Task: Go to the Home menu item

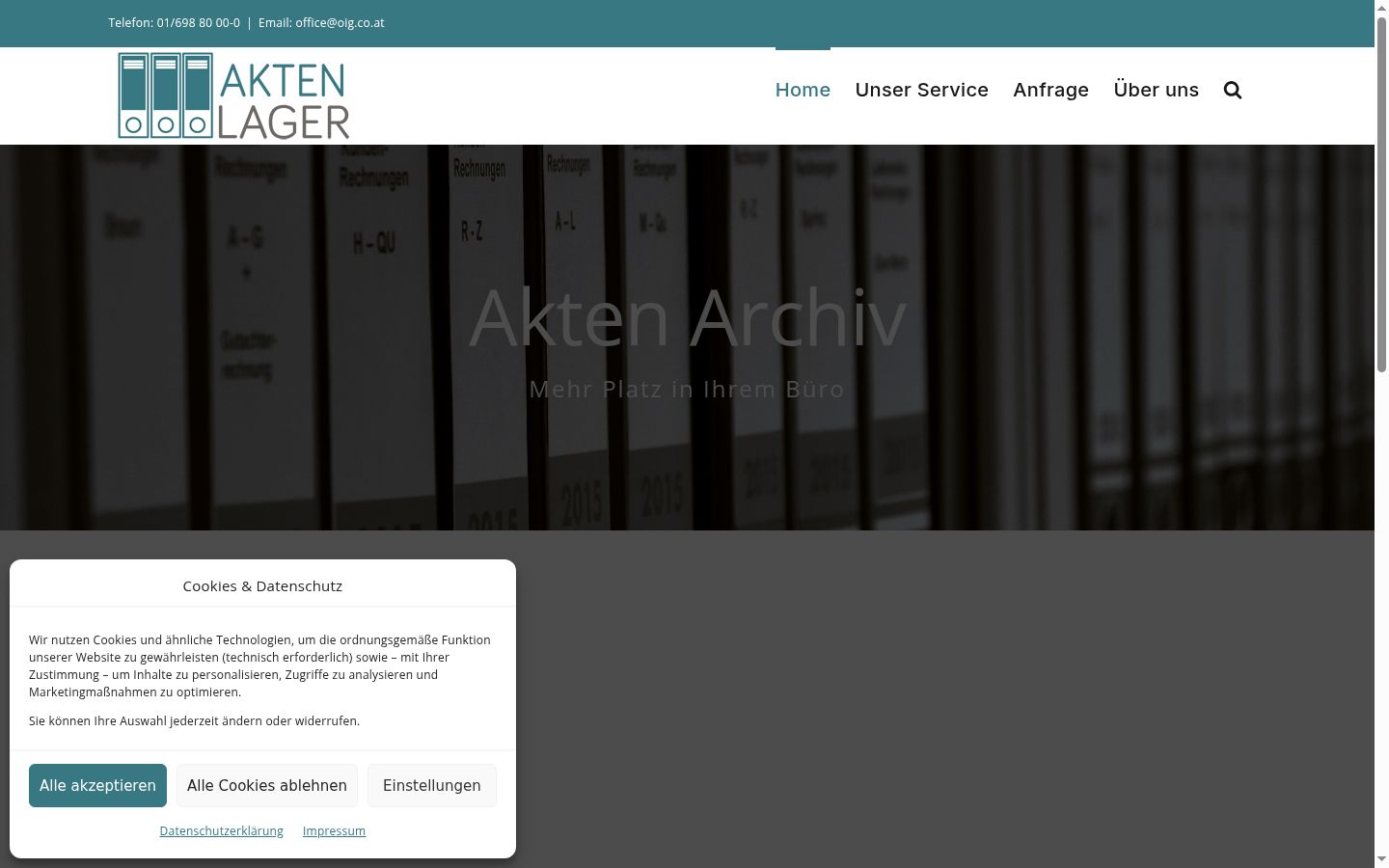Action: 803,90
